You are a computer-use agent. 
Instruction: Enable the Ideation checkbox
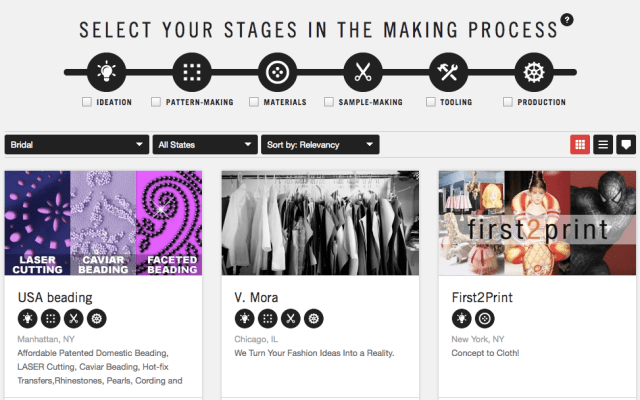pyautogui.click(x=87, y=102)
